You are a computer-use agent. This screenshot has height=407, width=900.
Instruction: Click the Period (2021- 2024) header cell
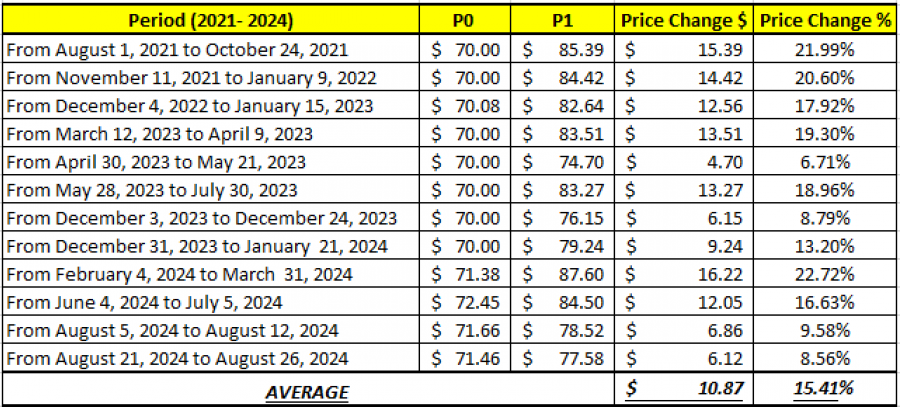211,20
